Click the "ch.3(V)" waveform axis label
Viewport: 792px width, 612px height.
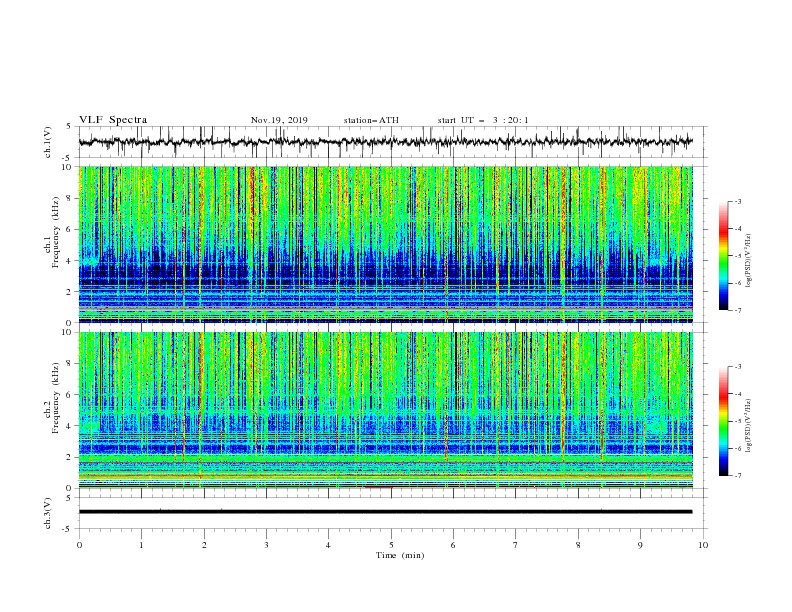[48, 513]
